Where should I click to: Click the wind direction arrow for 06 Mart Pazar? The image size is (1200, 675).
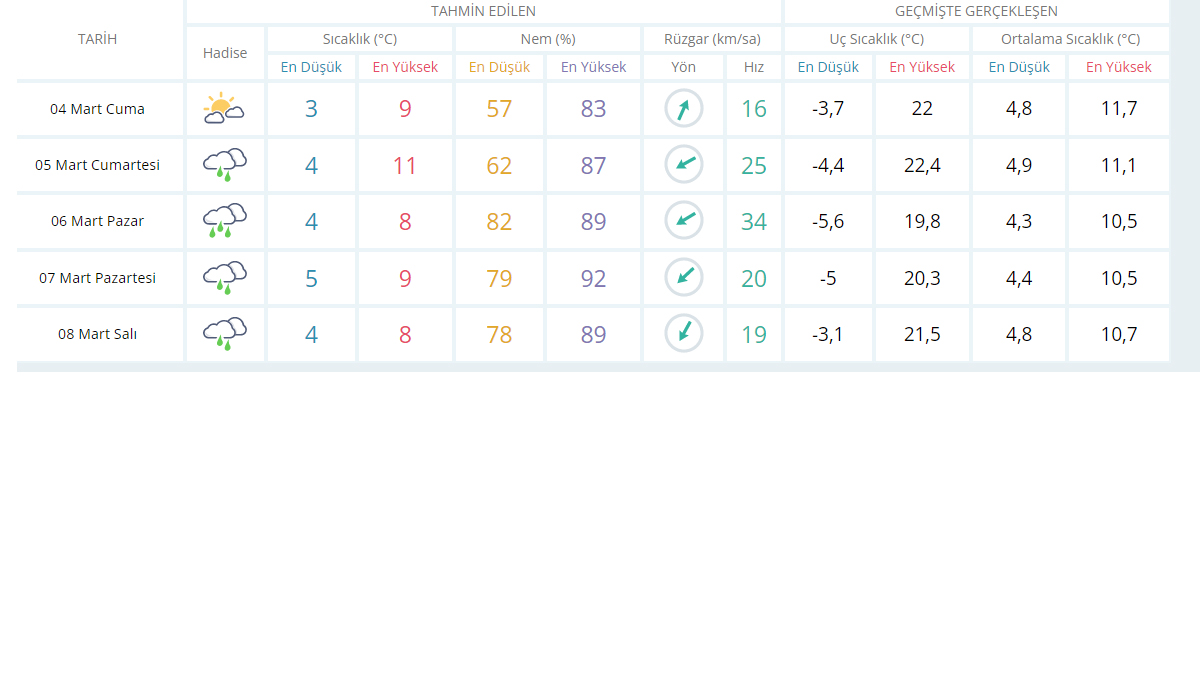pos(683,221)
